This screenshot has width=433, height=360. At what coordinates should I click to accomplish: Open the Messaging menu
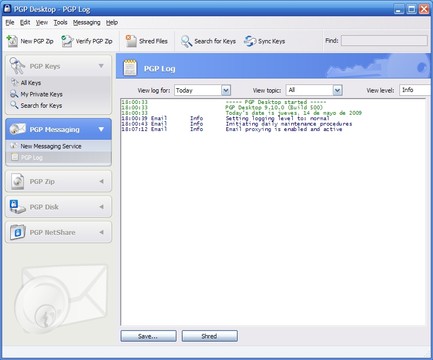pyautogui.click(x=87, y=22)
